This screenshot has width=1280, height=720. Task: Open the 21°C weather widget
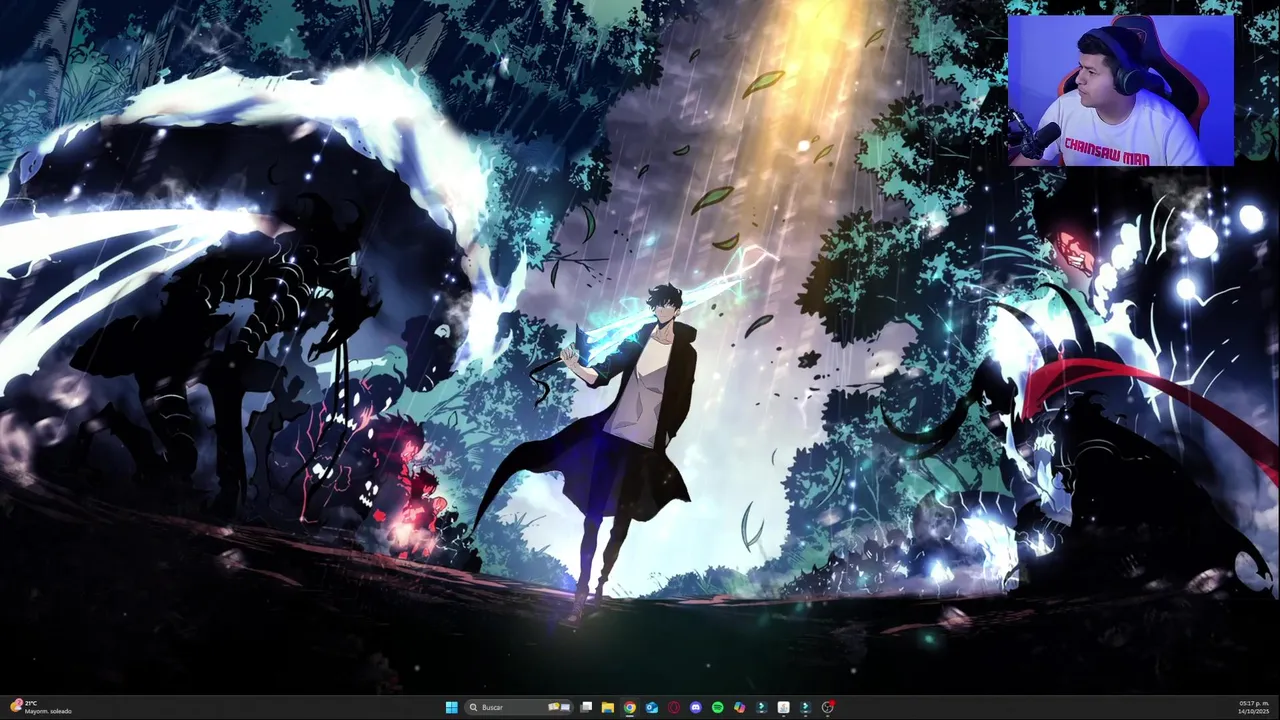41,707
